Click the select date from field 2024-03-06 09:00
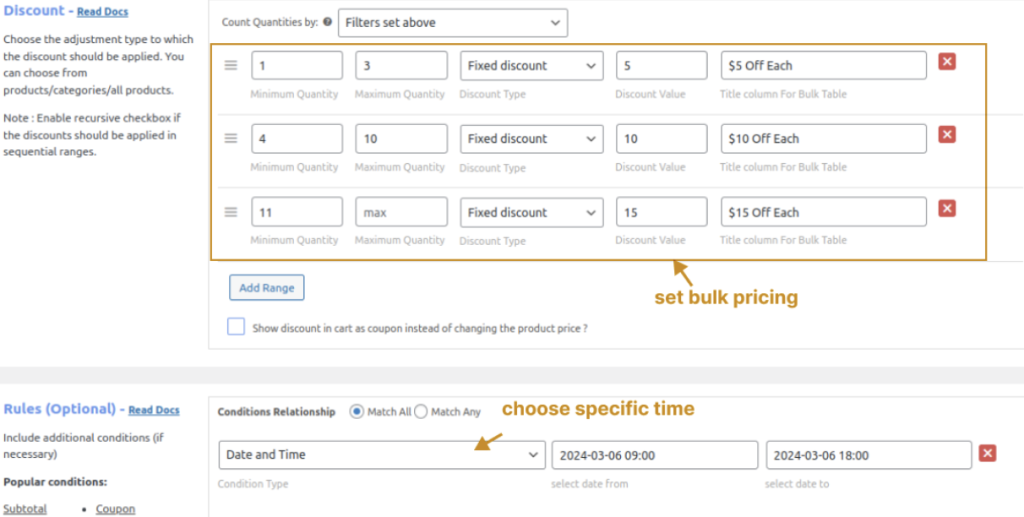Viewport: 1024px width, 517px height. (x=654, y=455)
